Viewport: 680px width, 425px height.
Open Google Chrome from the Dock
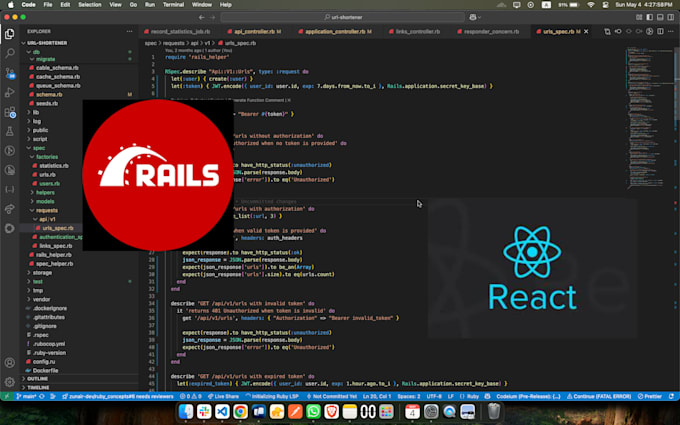tap(240, 411)
